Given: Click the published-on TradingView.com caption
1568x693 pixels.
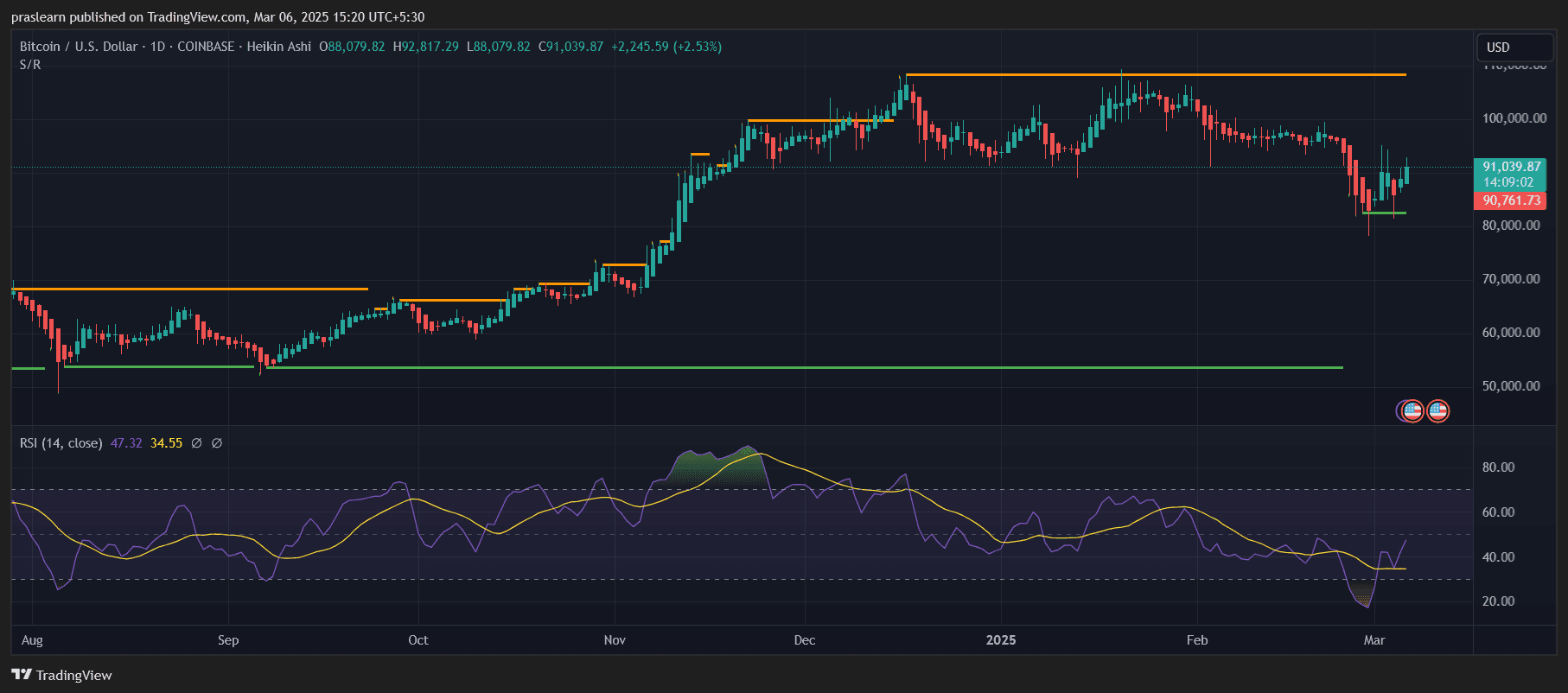Looking at the screenshot, I should [218, 17].
